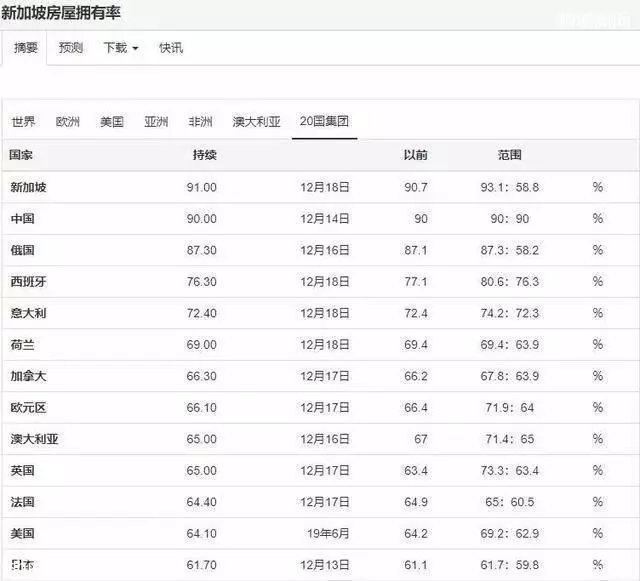Open the 新加坡 country link
Screen dimensions: 640x581
(29, 187)
